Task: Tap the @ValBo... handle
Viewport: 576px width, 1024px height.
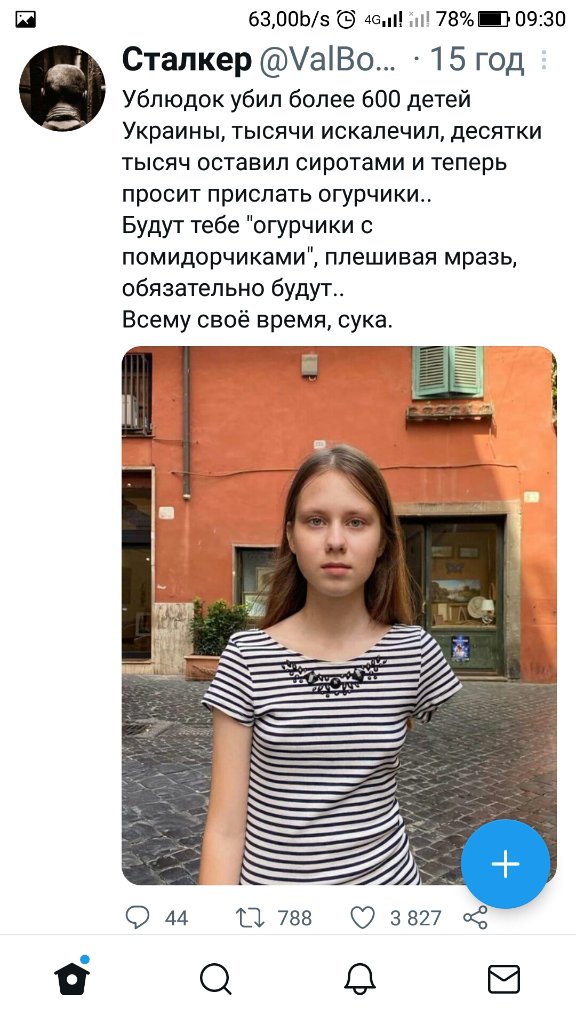Action: (328, 60)
